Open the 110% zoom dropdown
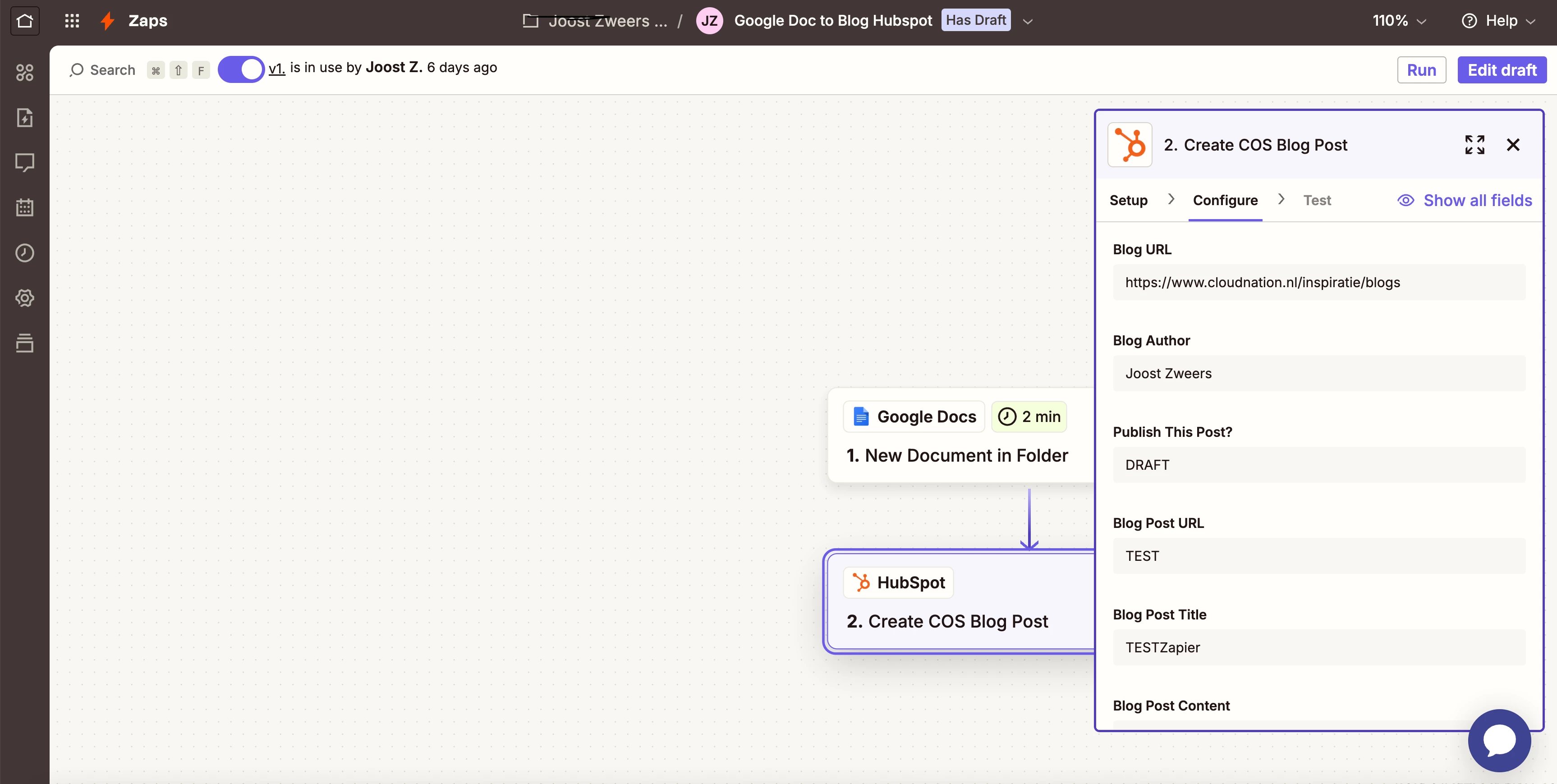 coord(1399,21)
